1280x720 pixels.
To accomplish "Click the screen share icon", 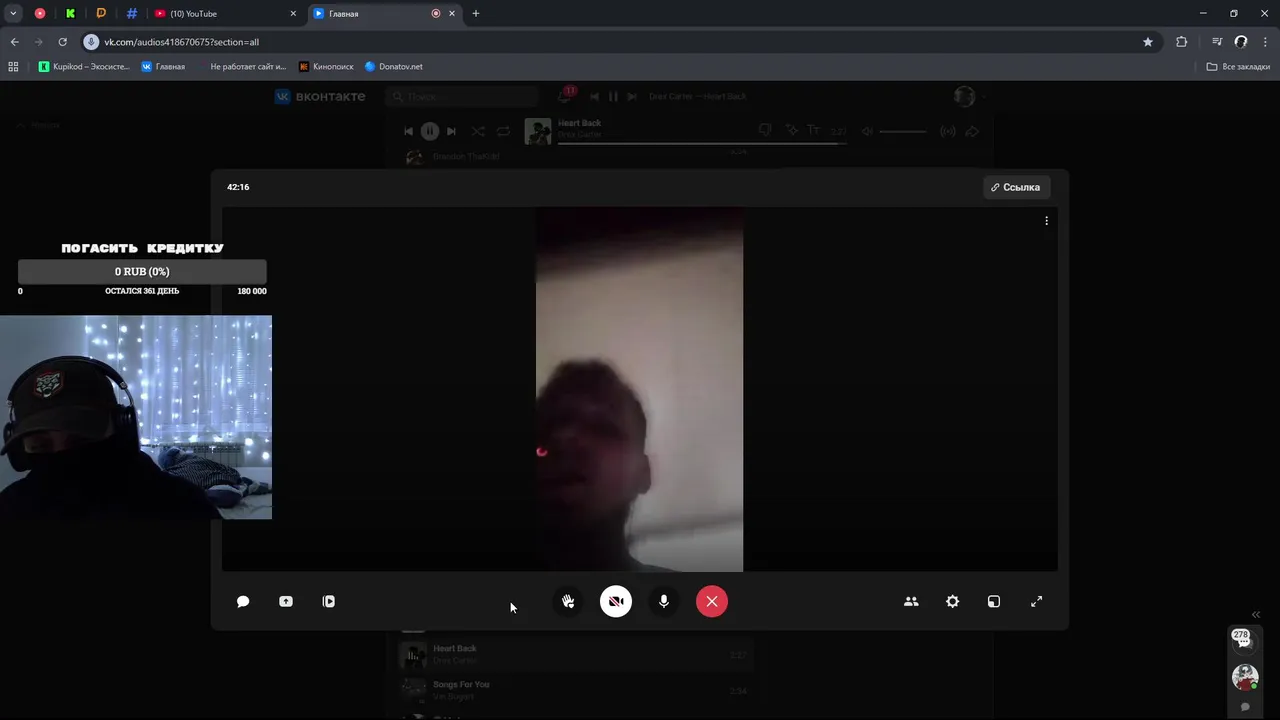I will (x=286, y=601).
